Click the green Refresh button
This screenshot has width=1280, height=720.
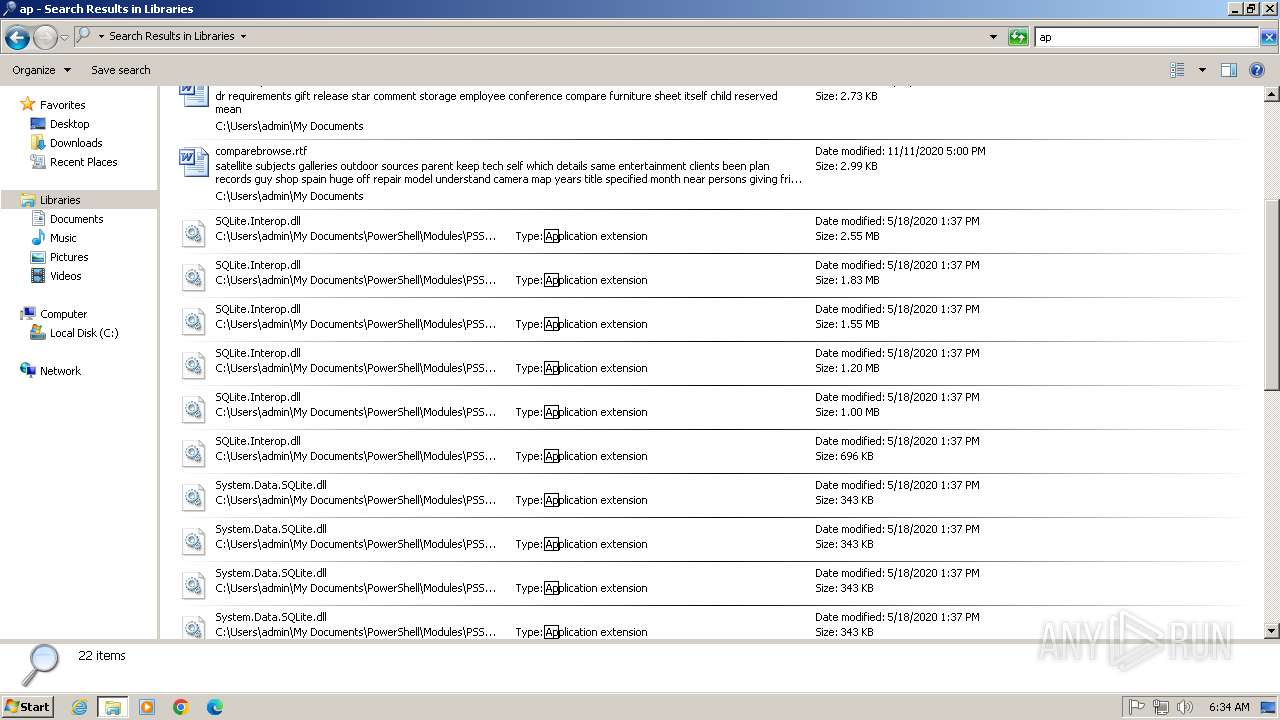click(x=1018, y=37)
